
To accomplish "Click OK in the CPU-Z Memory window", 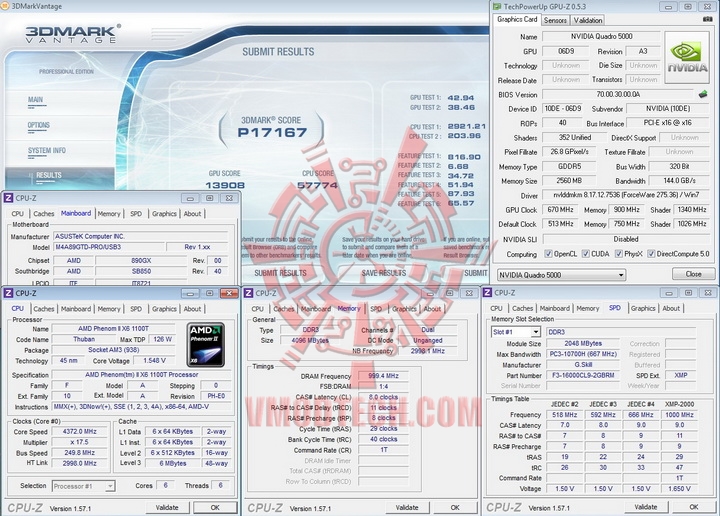I will coord(455,508).
